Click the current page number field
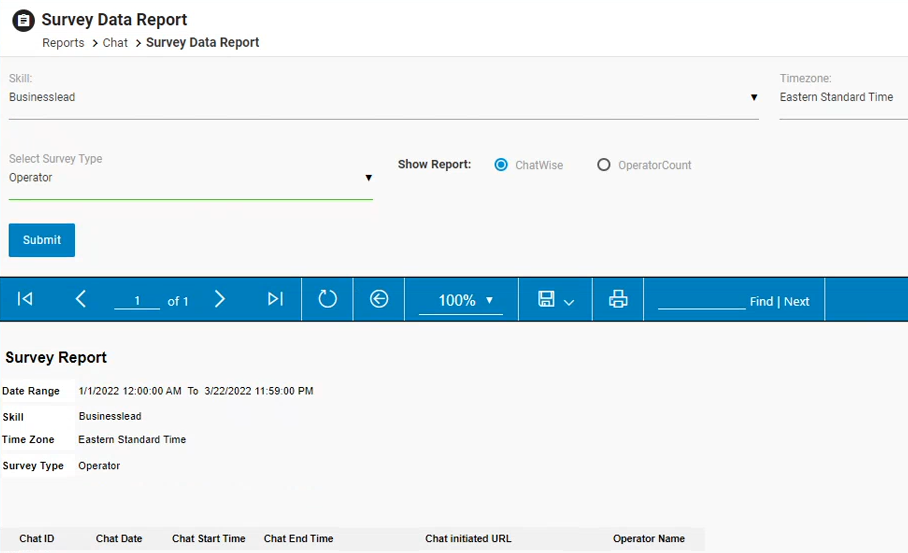 coord(137,301)
